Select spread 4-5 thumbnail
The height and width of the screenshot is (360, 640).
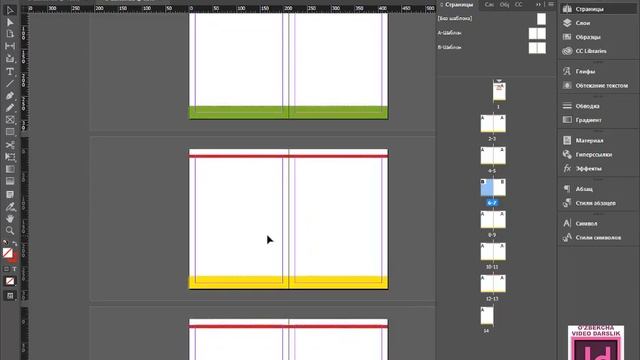493,156
